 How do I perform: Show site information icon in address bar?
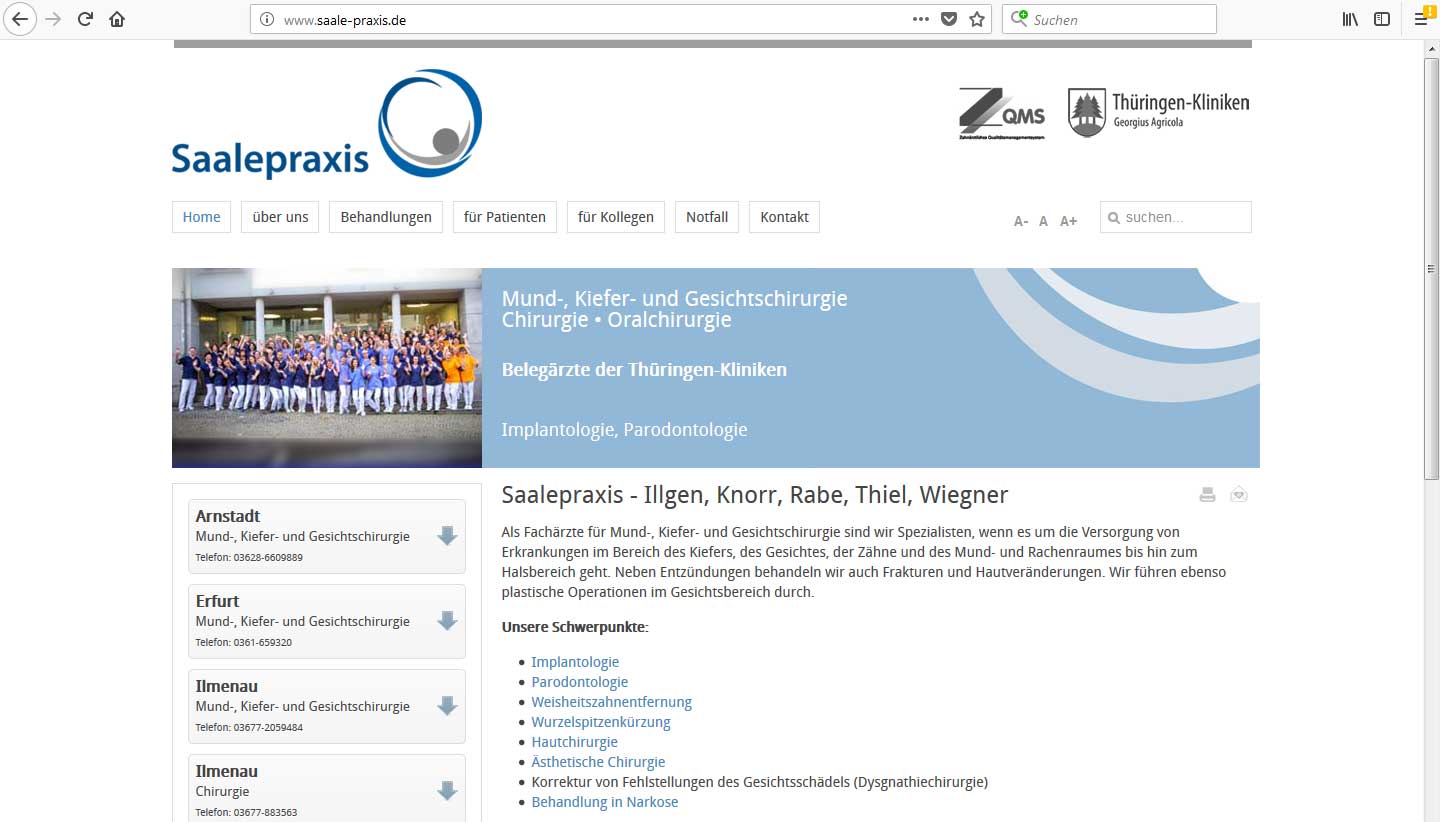pos(266,19)
